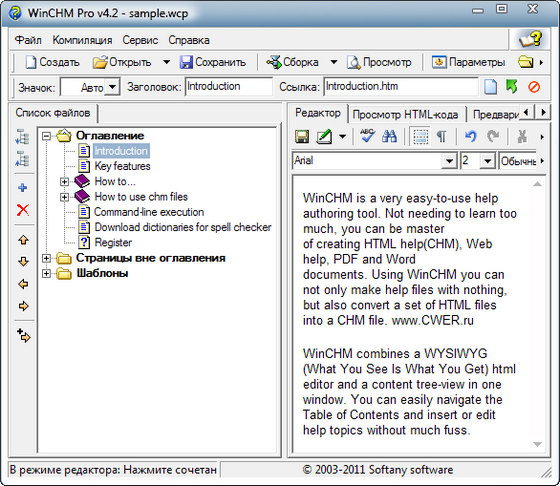This screenshot has width=560, height=486.
Task: Click the help book icon with question mark
Action: [530, 39]
